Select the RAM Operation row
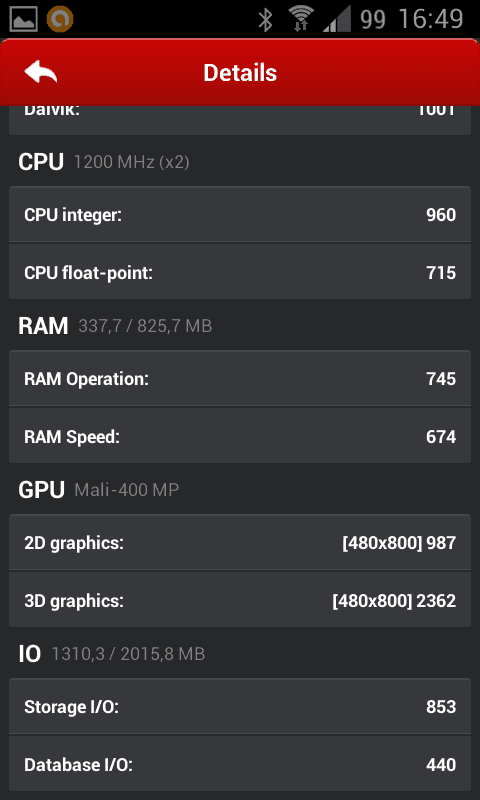Image resolution: width=480 pixels, height=800 pixels. tap(240, 379)
